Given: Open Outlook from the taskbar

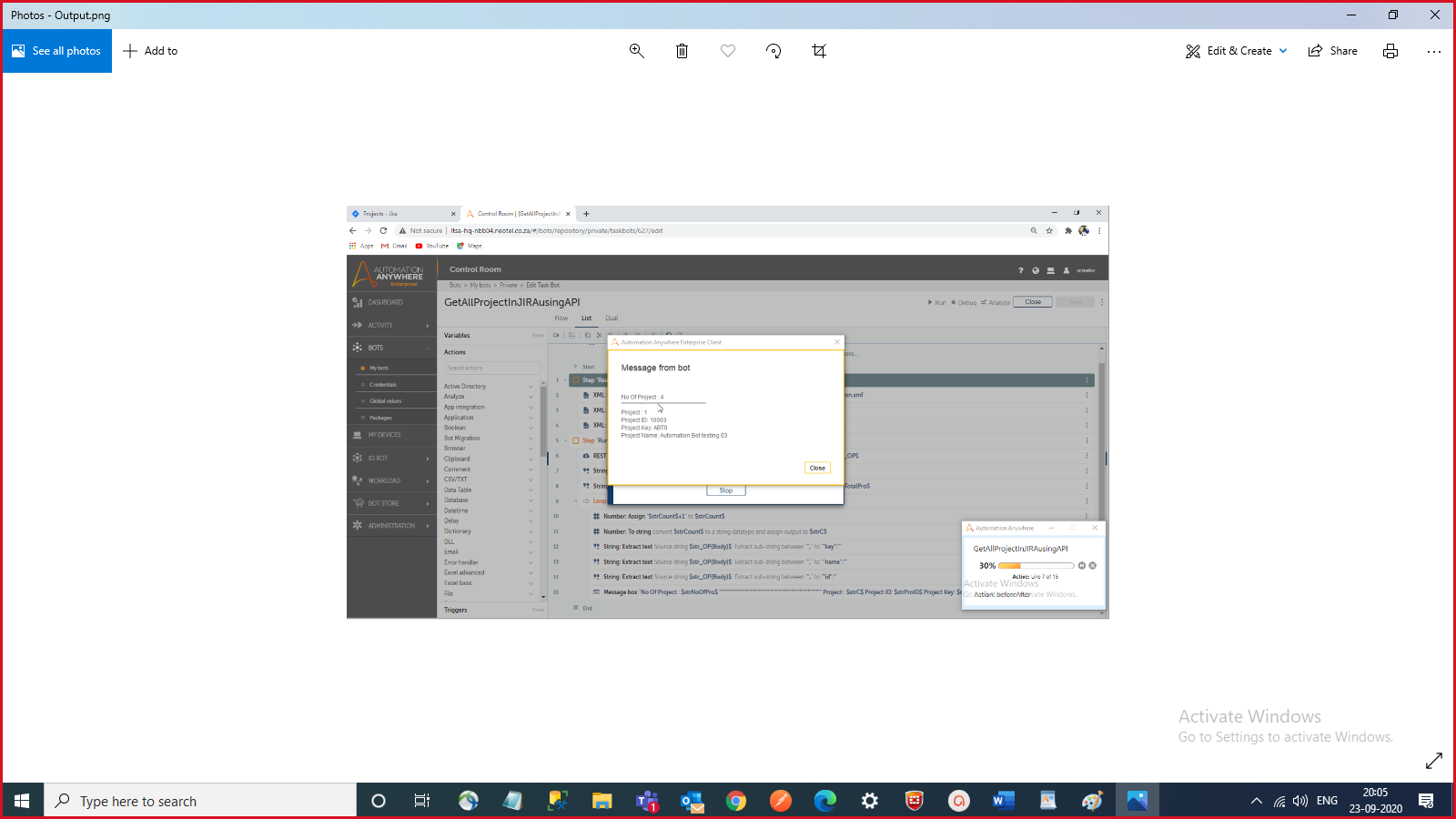Looking at the screenshot, I should [692, 801].
